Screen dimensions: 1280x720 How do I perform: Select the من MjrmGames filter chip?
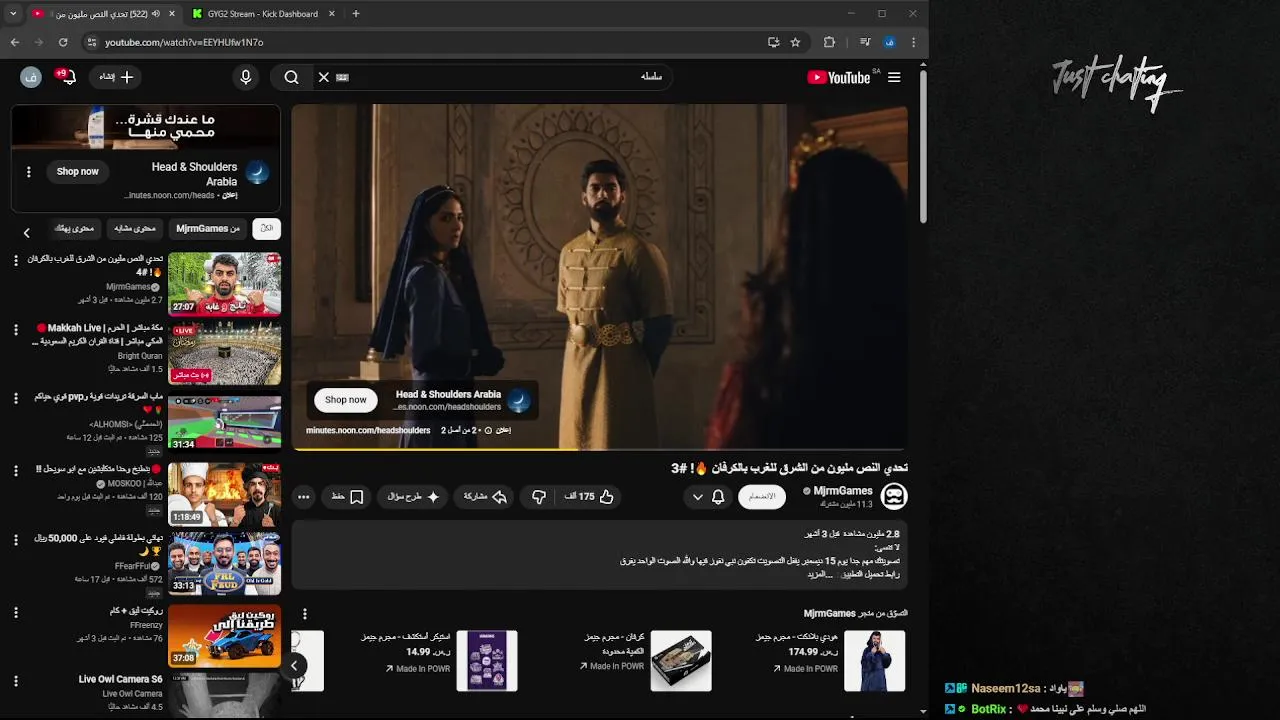[x=208, y=229]
